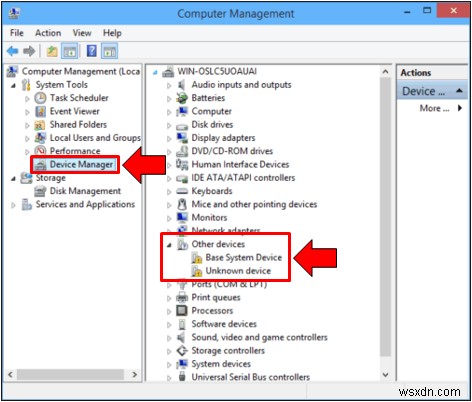Select Software devices category label
The width and height of the screenshot is (472, 402).
click(224, 324)
